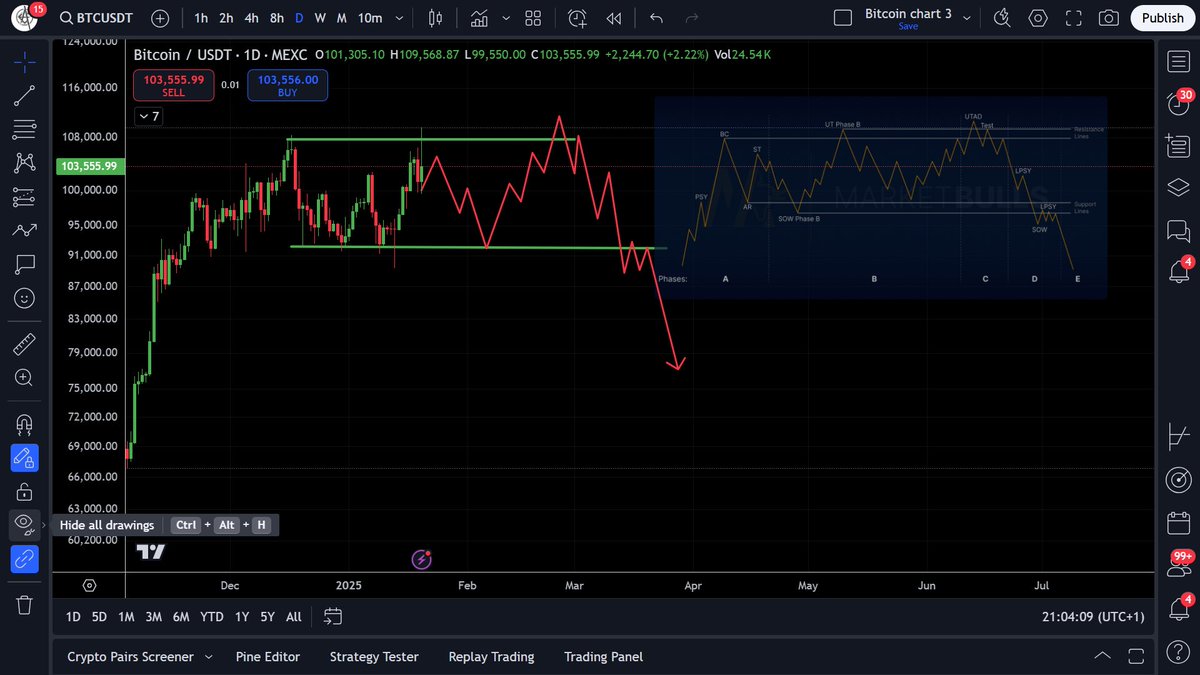Redo the chart action

(691, 18)
